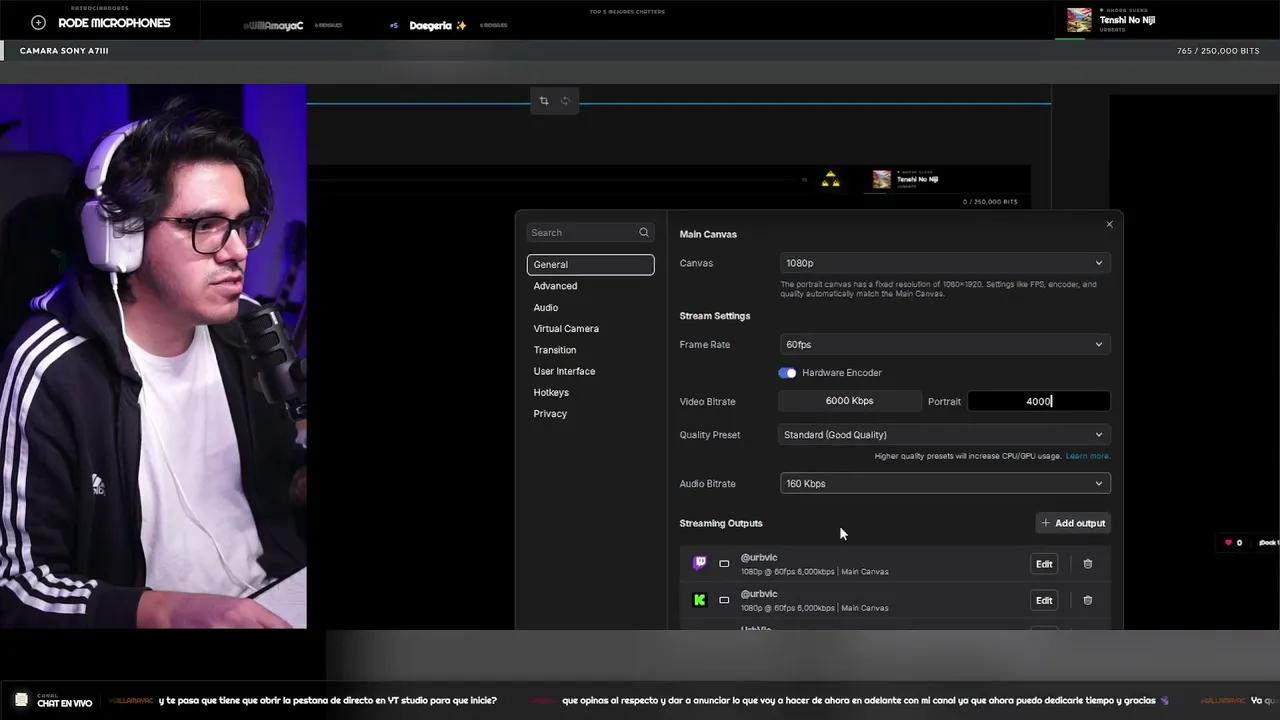1280x720 pixels.
Task: Select the General settings category
Action: (x=591, y=265)
